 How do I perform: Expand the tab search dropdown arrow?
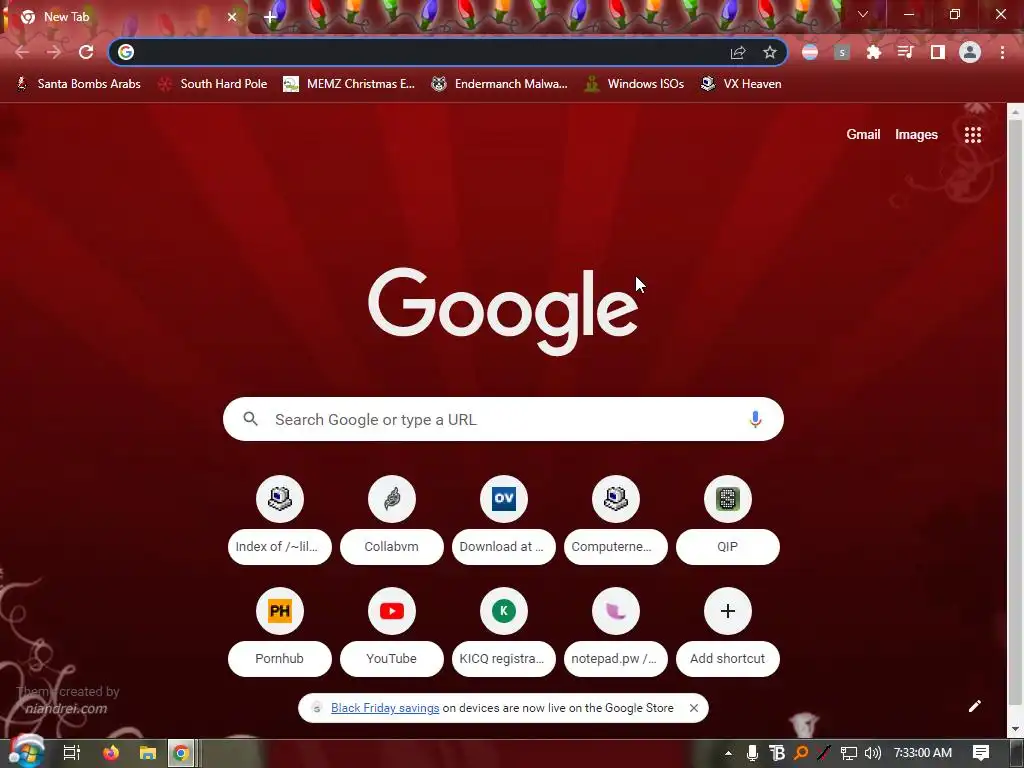pos(863,14)
